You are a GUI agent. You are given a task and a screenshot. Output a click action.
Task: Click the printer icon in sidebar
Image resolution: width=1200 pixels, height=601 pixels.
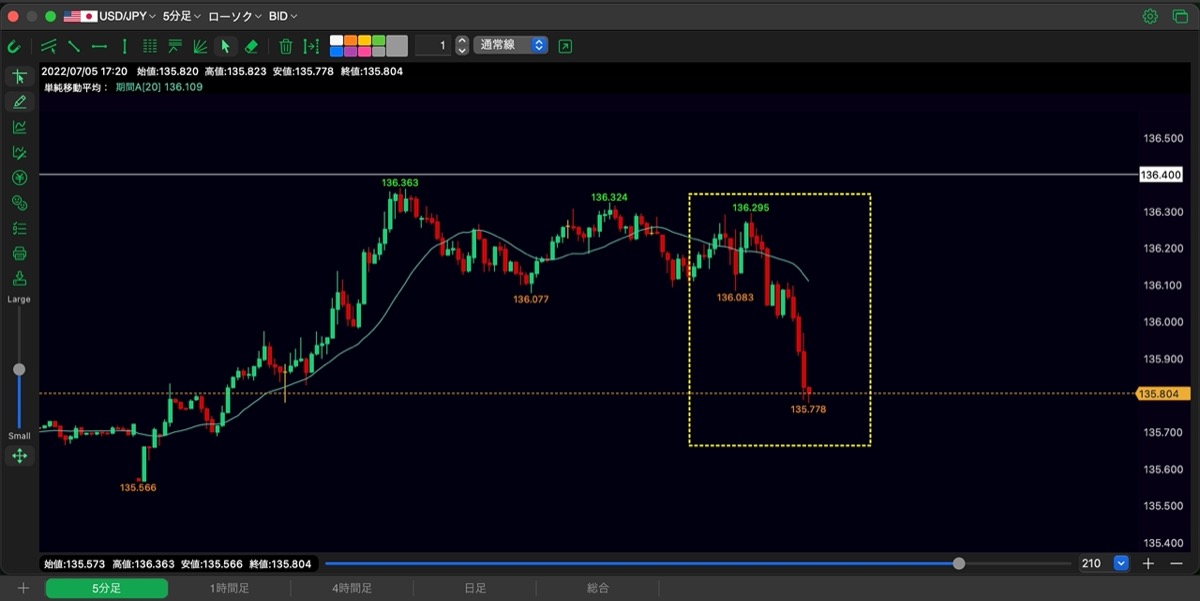19,253
